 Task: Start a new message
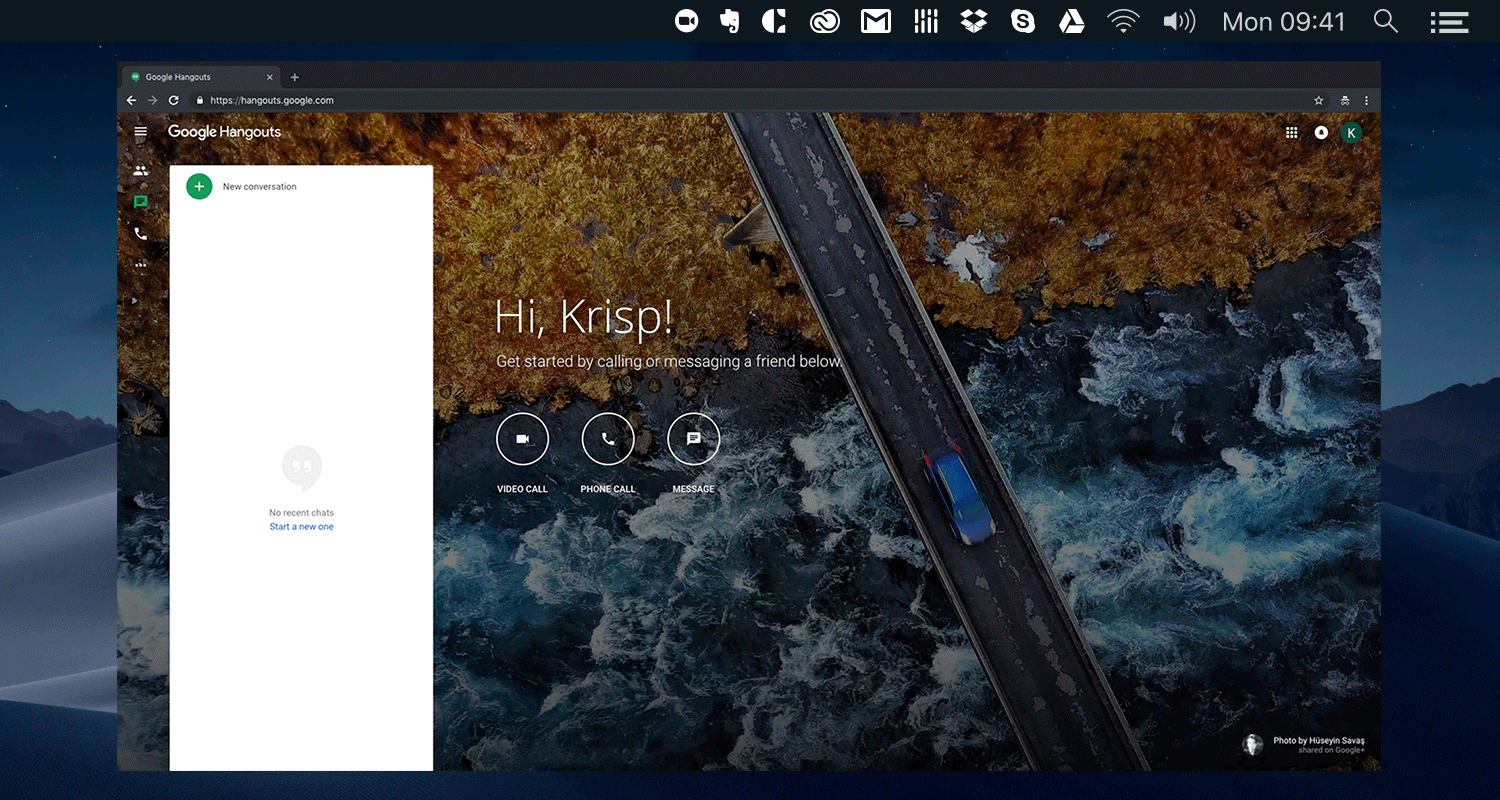pos(694,439)
